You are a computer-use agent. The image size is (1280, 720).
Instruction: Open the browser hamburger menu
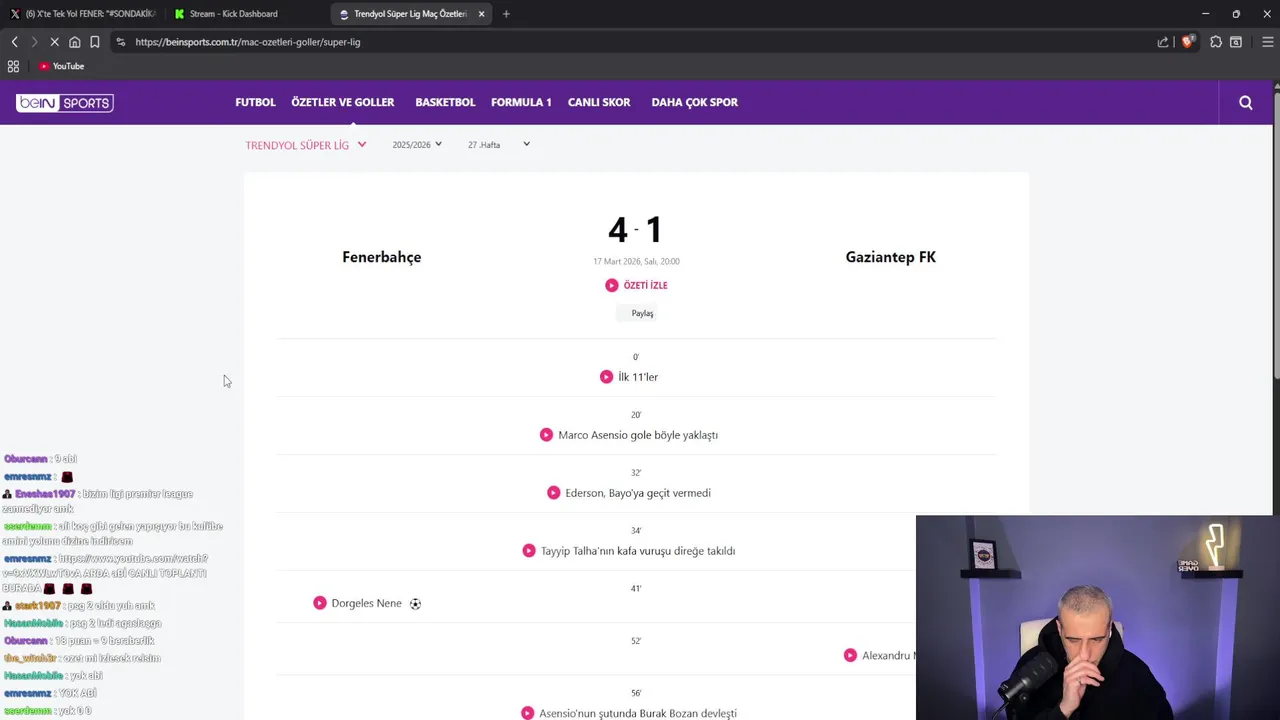click(x=1268, y=42)
